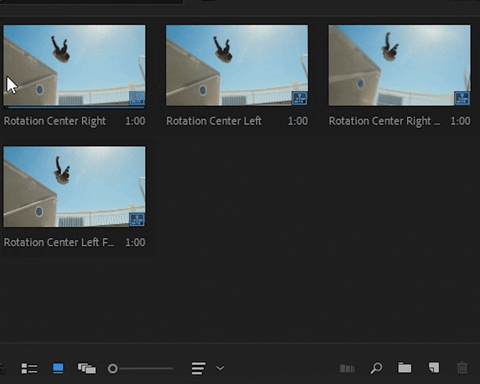This screenshot has height=384, width=480.
Task: Switch to List View
Action: (x=29, y=368)
